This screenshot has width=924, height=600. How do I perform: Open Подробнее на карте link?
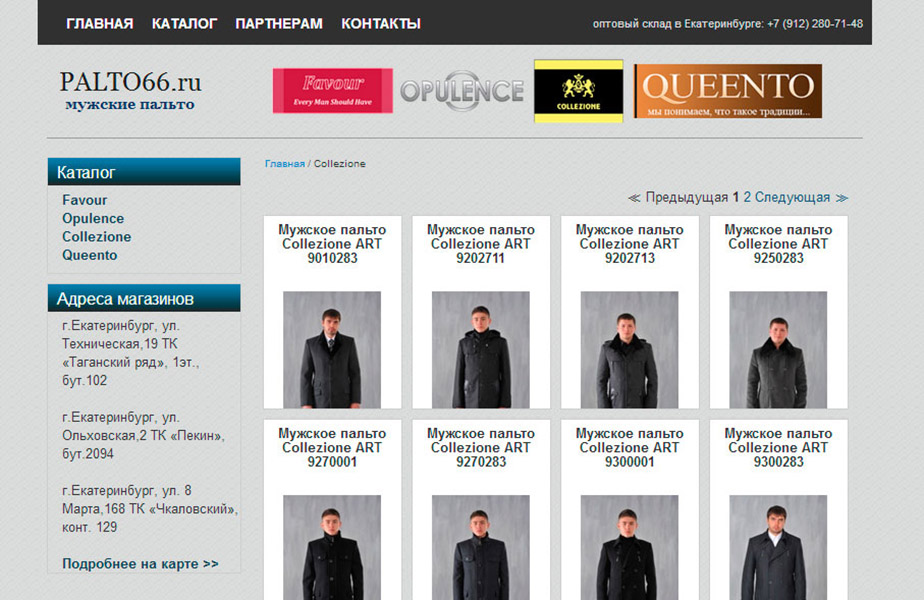coord(140,563)
